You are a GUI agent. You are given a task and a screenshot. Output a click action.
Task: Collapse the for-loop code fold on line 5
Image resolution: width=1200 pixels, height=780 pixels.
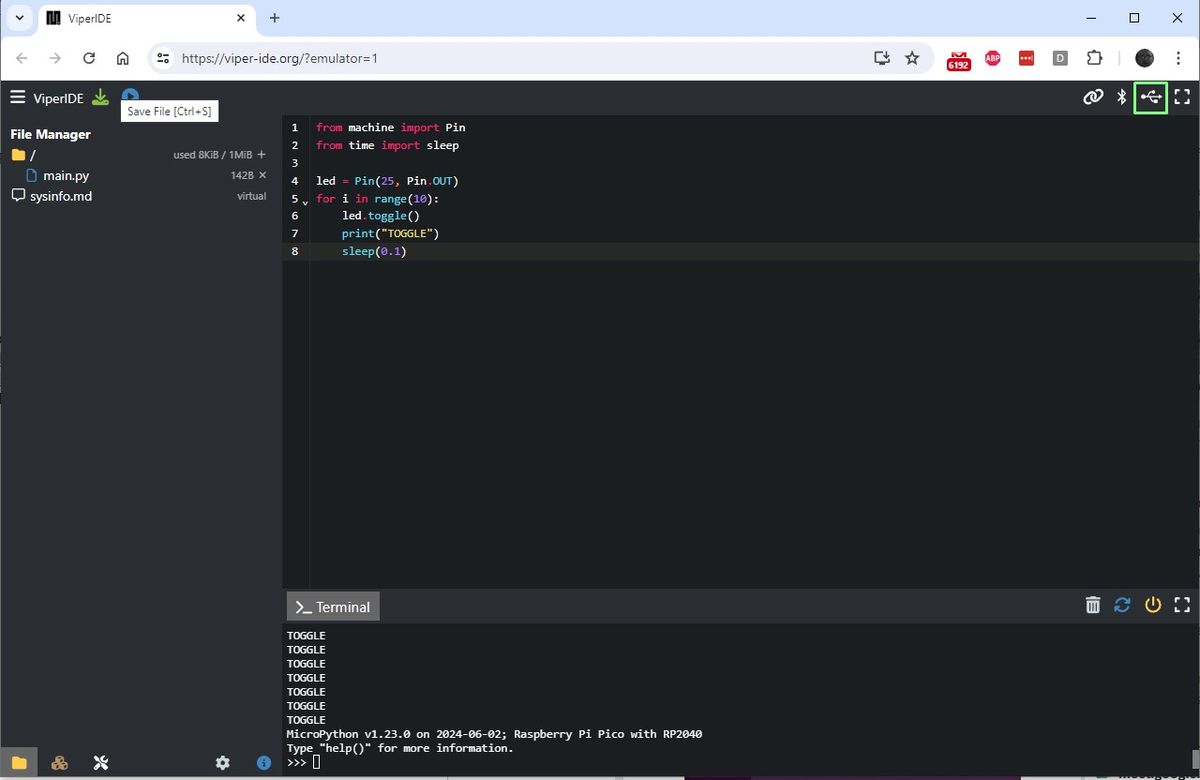(305, 200)
